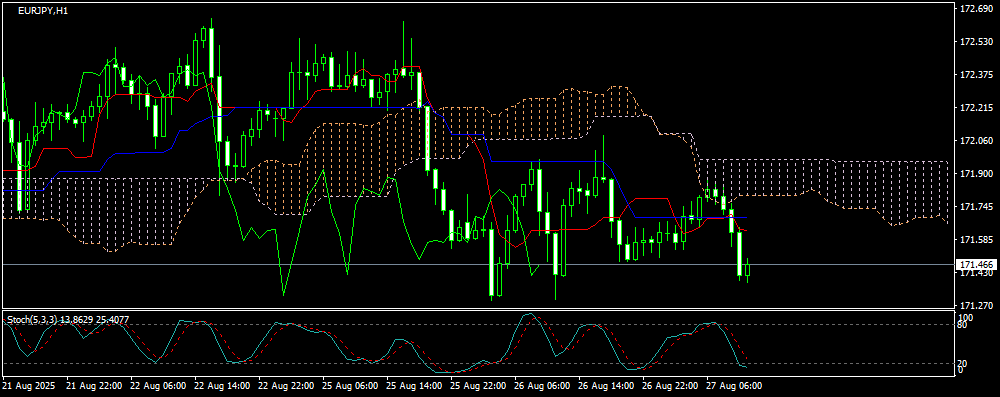
Task: Click the 171.430 price scale label
Action: pos(977,273)
